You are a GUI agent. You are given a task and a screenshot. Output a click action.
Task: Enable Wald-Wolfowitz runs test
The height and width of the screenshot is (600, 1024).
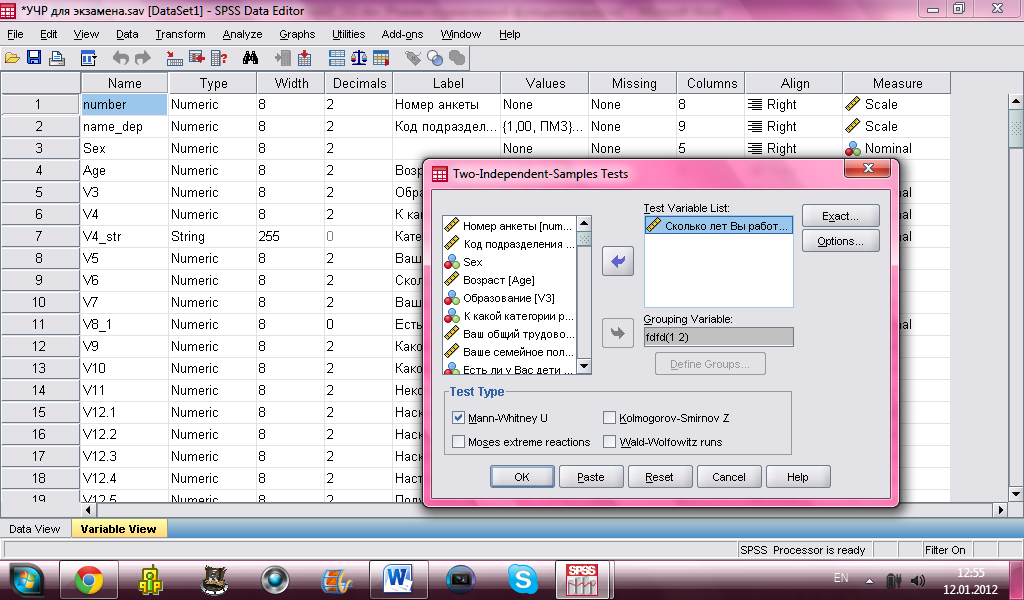(609, 442)
